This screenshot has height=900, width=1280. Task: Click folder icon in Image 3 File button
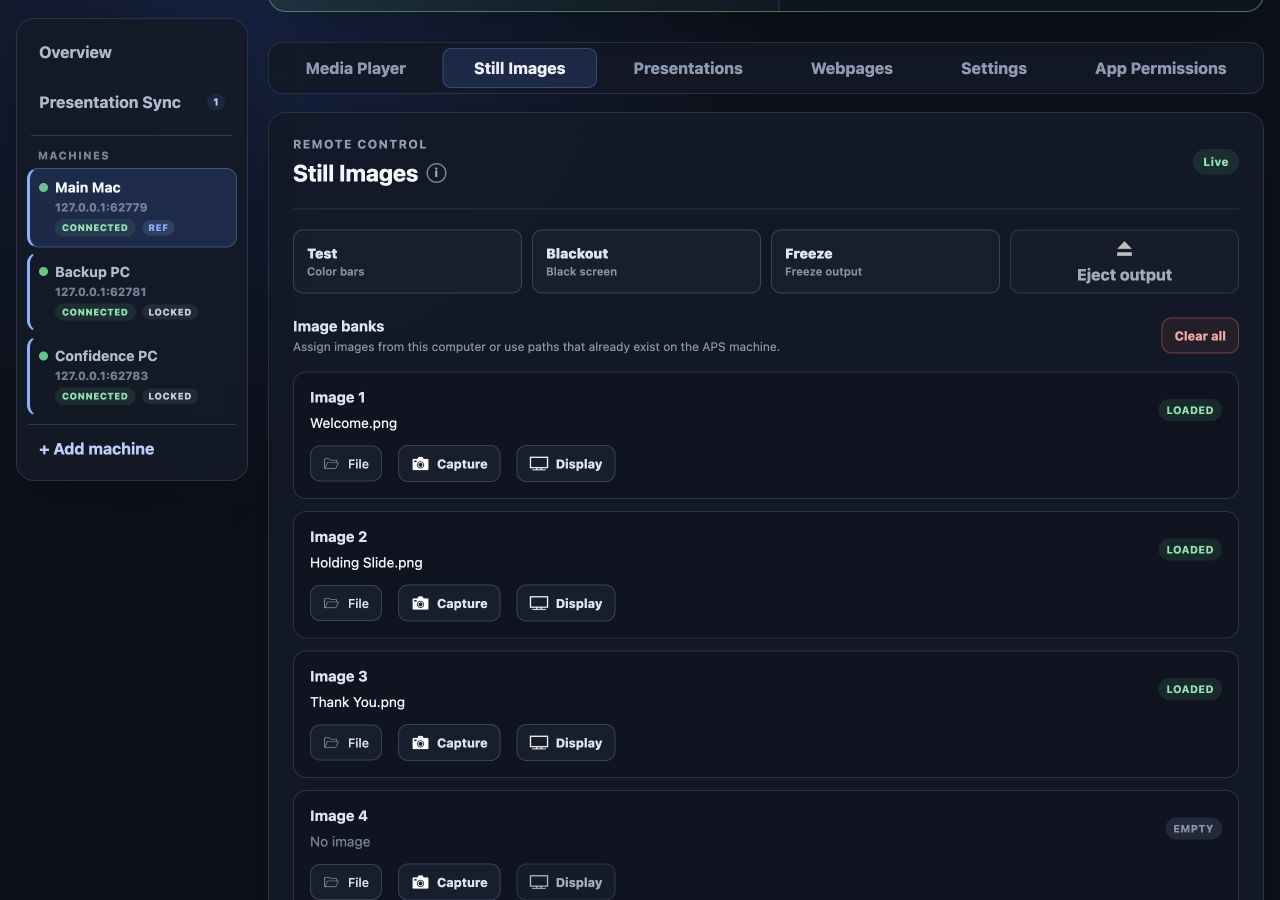point(331,743)
